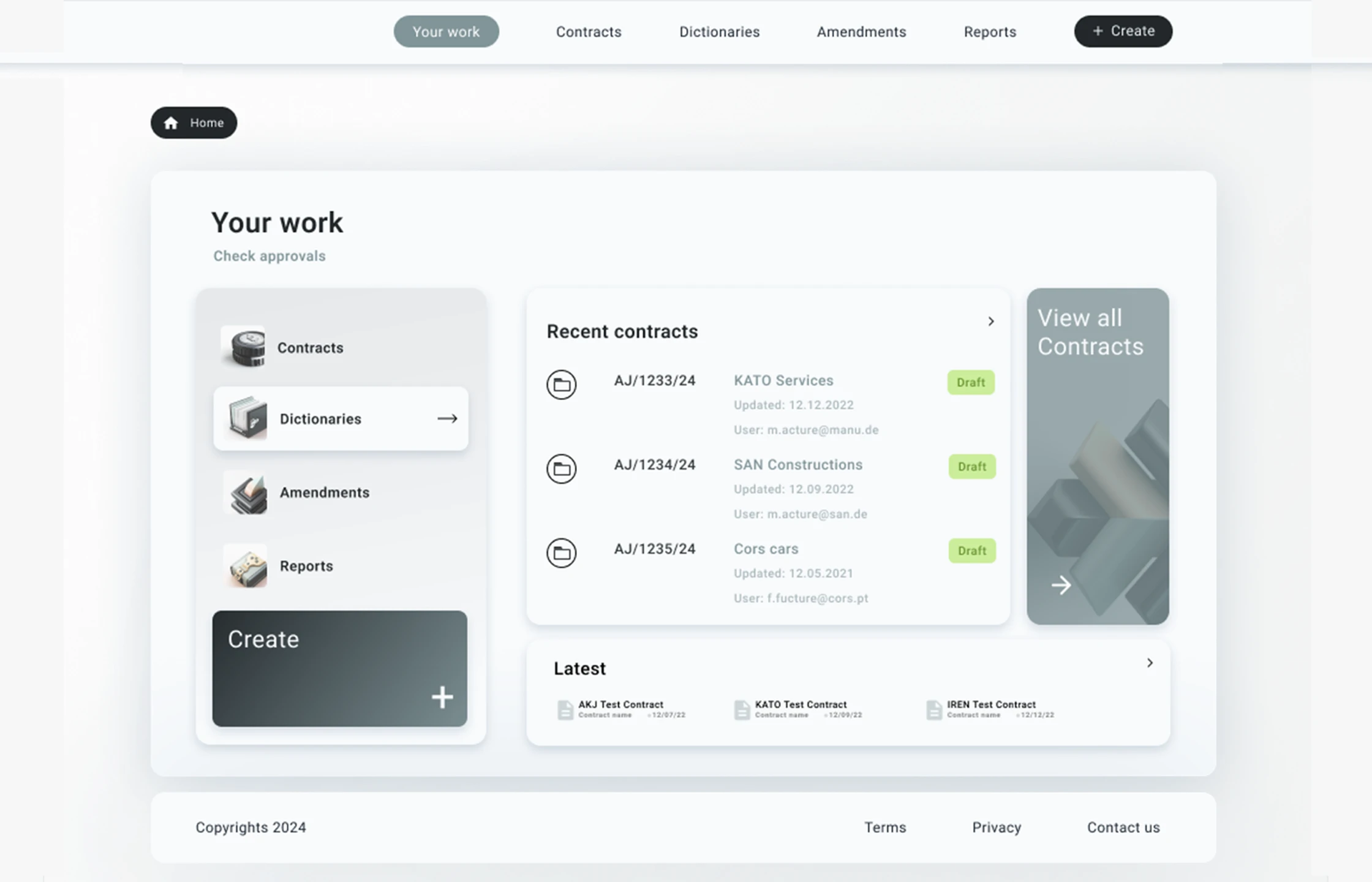Expand Latest section with chevron
The width and height of the screenshot is (1372, 882).
tap(1150, 663)
